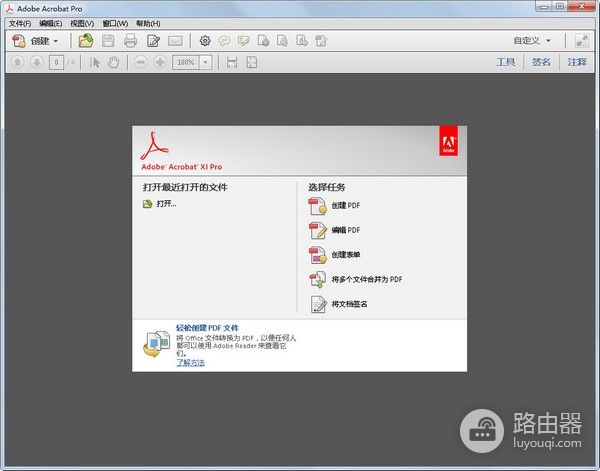Click the sticky note comment bubble icon

pos(224,41)
